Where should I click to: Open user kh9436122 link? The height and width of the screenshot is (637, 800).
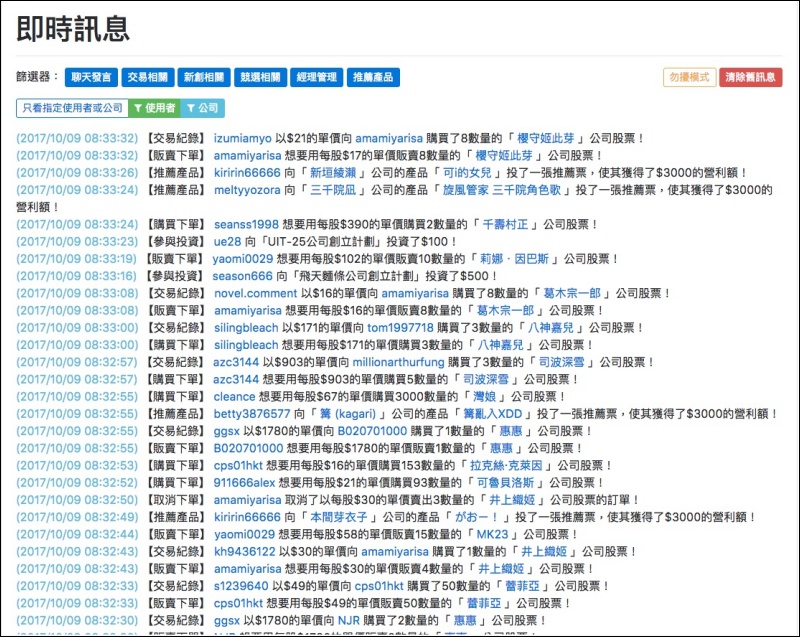[244, 552]
